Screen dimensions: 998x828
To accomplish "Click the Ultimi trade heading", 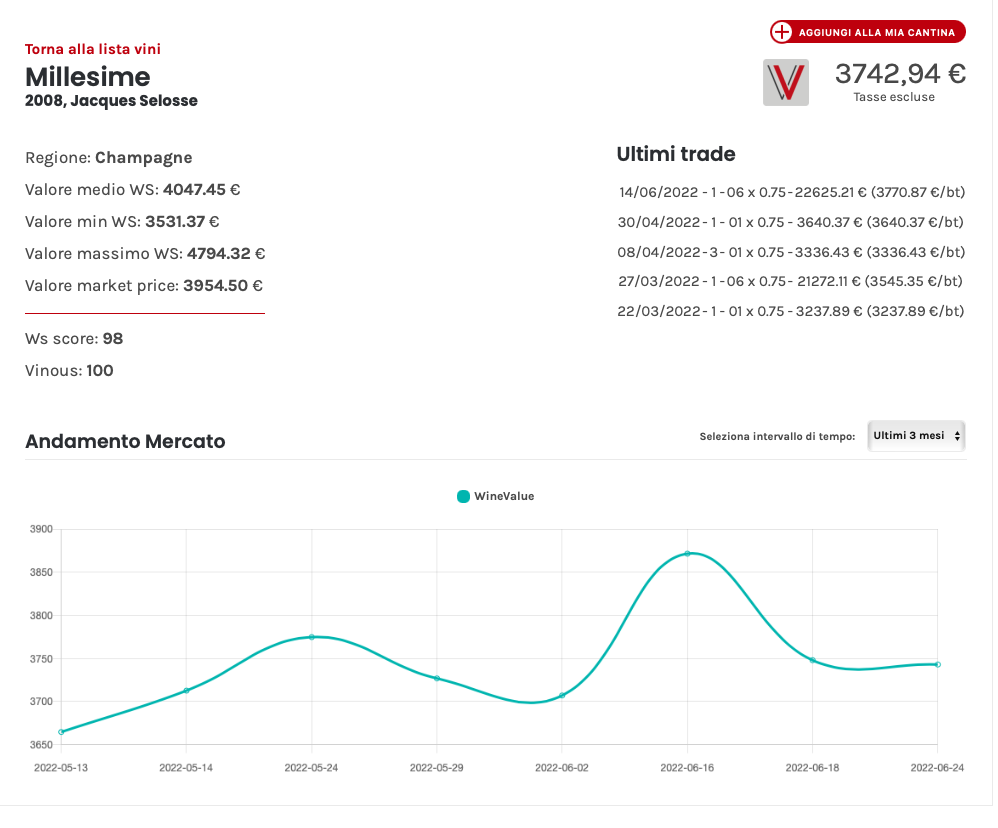I will tap(676, 154).
